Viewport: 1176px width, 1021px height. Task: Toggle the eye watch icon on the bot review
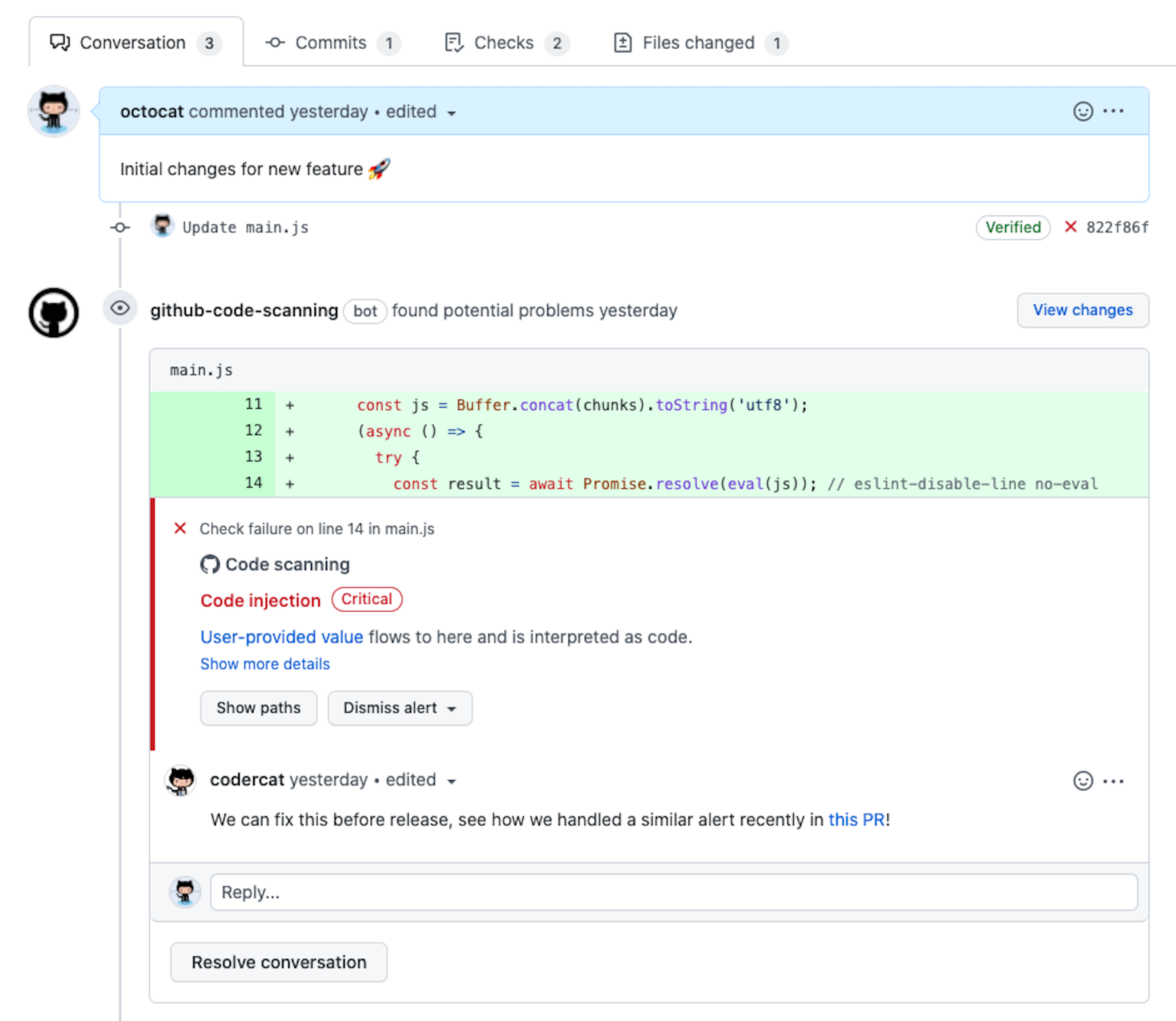120,309
